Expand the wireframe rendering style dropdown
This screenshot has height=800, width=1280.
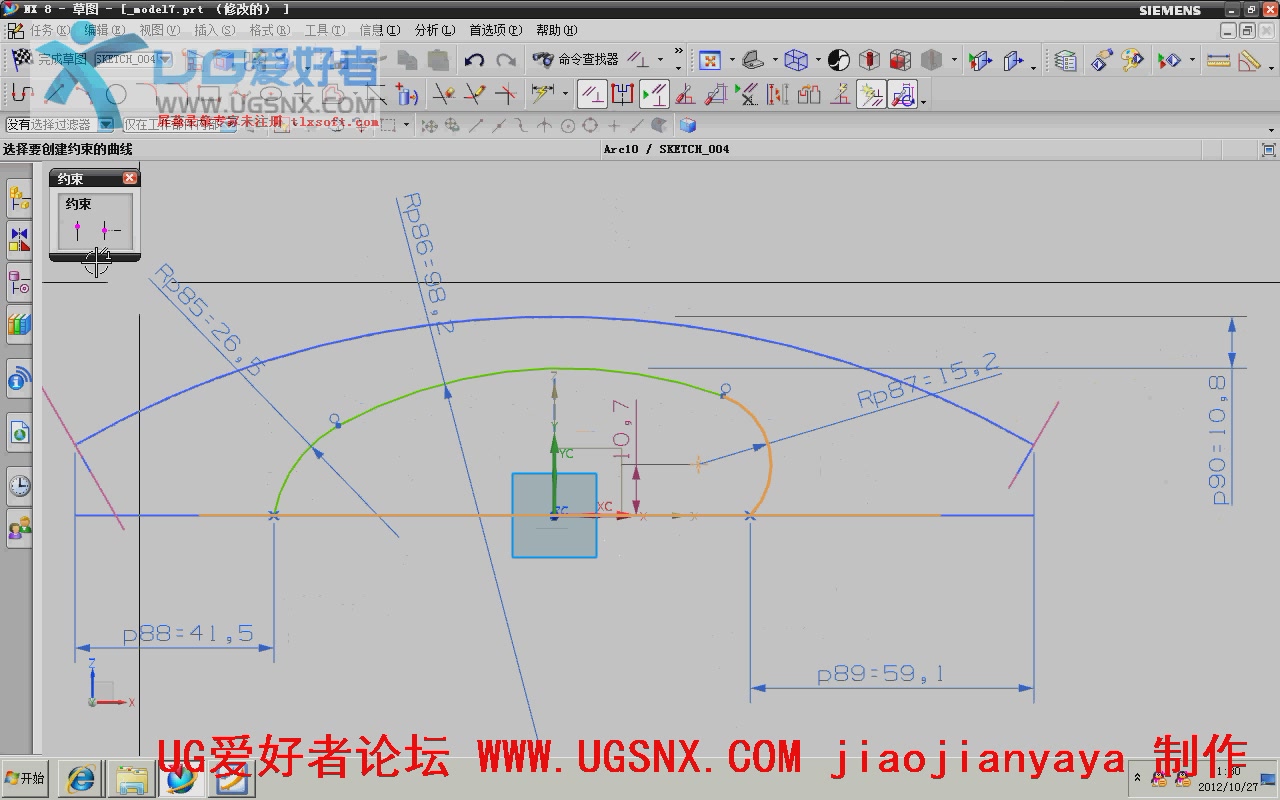click(x=818, y=60)
